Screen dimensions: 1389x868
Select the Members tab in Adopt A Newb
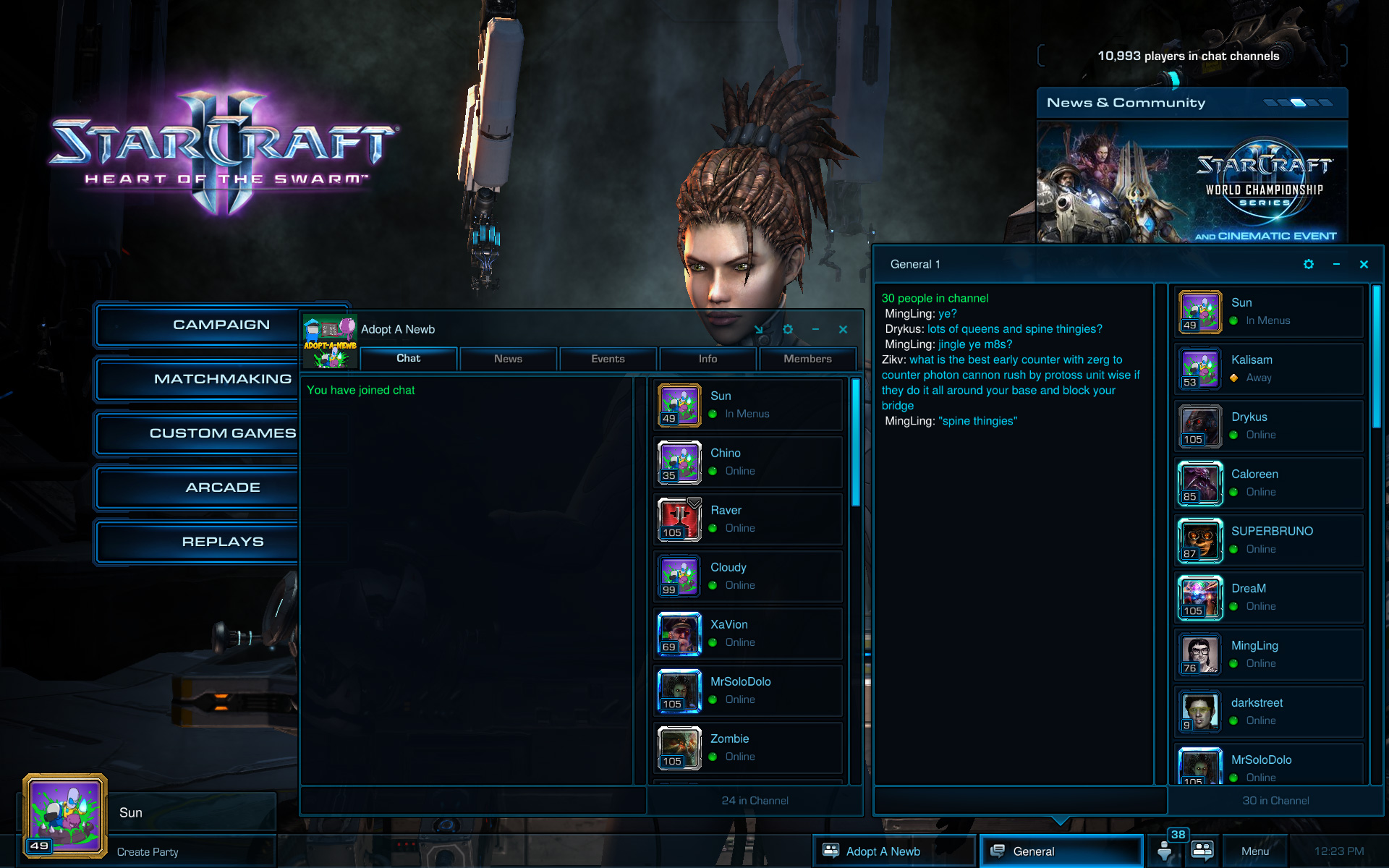click(806, 358)
